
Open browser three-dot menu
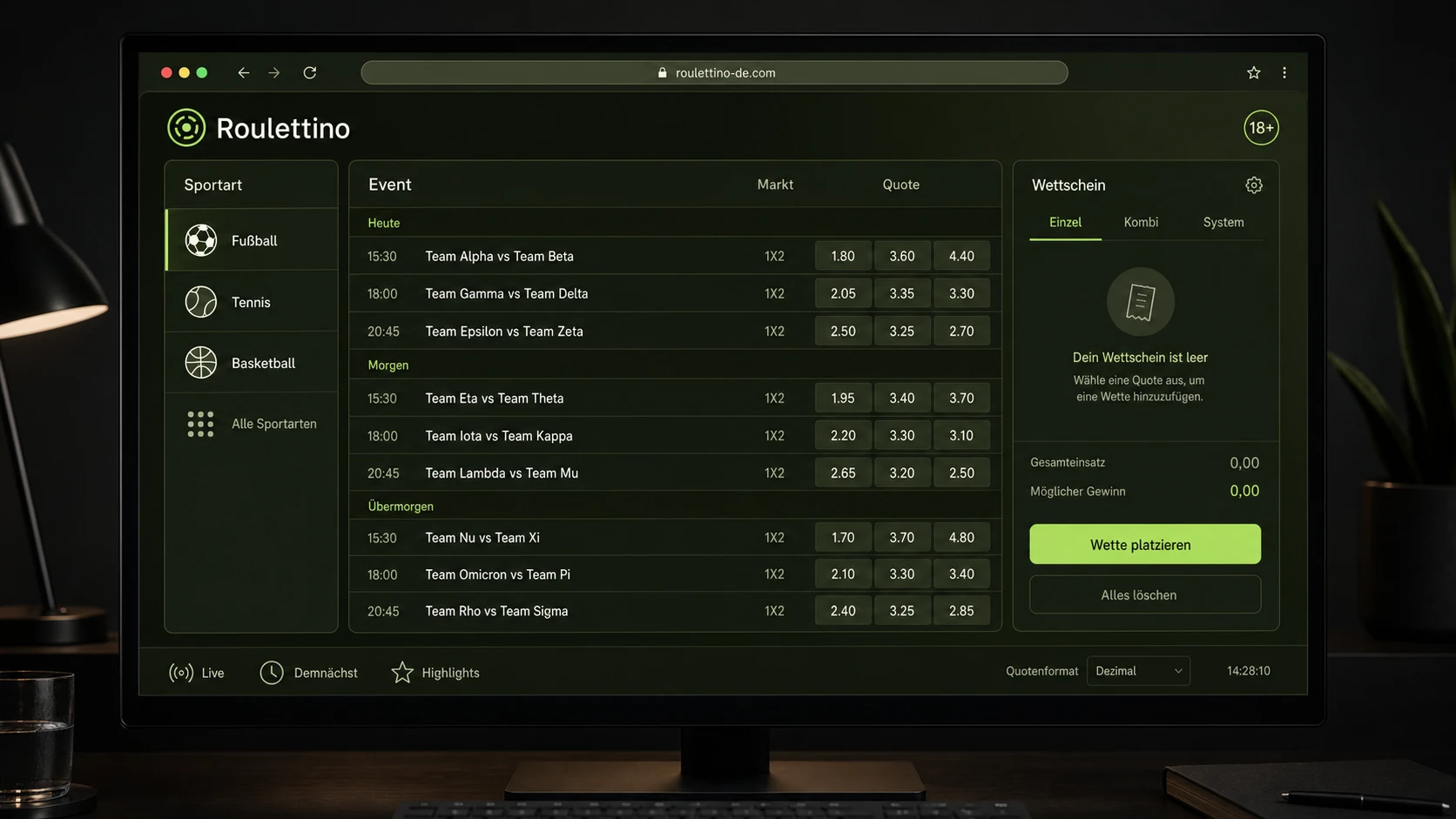pos(1284,73)
